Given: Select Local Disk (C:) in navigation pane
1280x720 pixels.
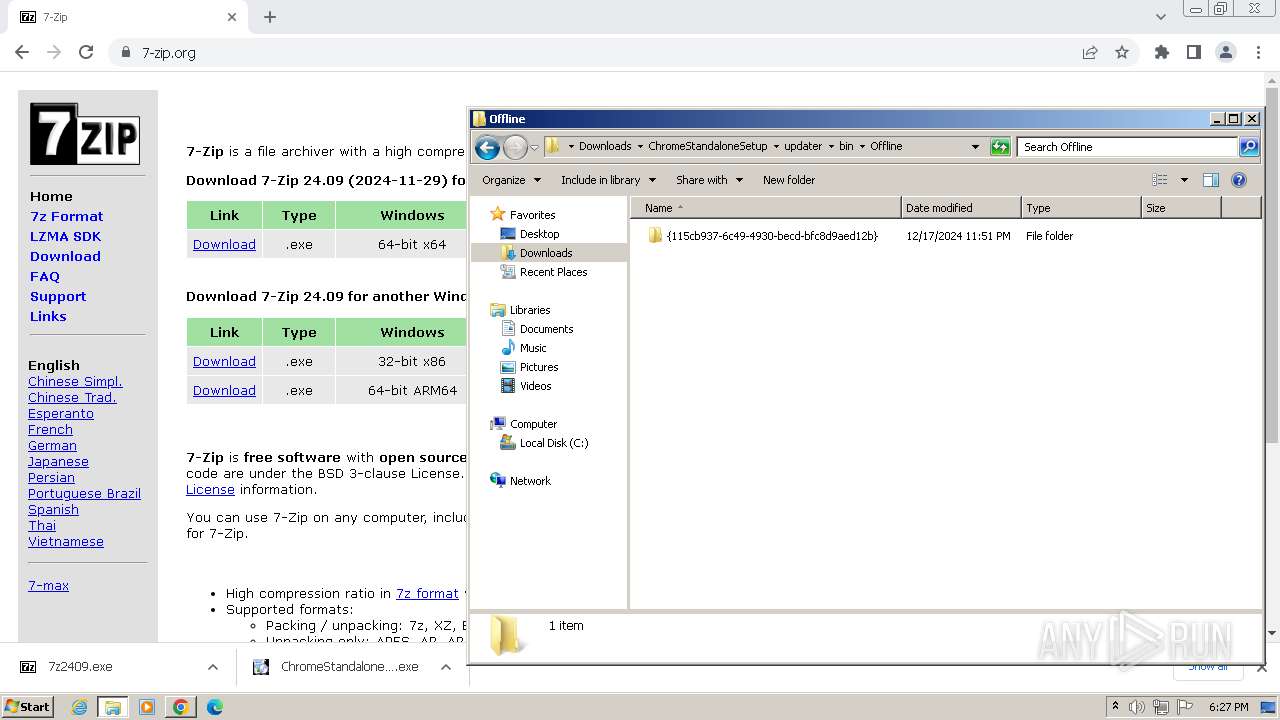Looking at the screenshot, I should pyautogui.click(x=554, y=443).
